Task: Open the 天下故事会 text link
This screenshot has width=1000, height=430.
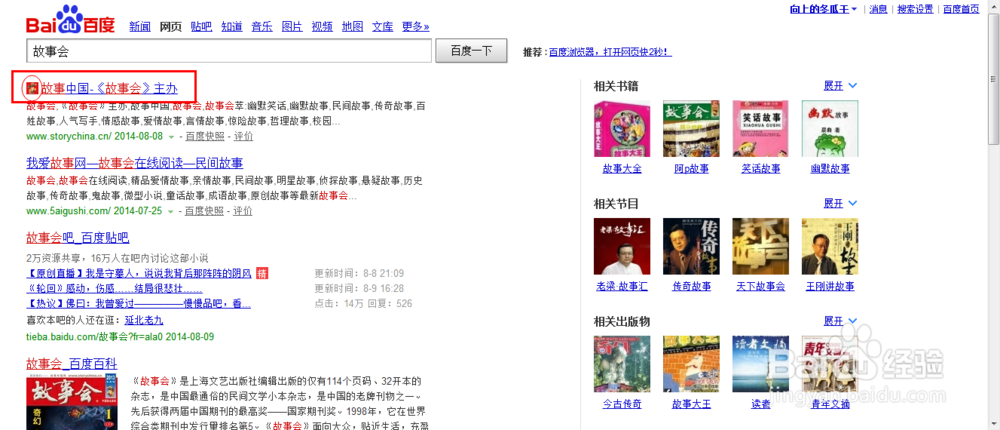Action: [x=761, y=286]
